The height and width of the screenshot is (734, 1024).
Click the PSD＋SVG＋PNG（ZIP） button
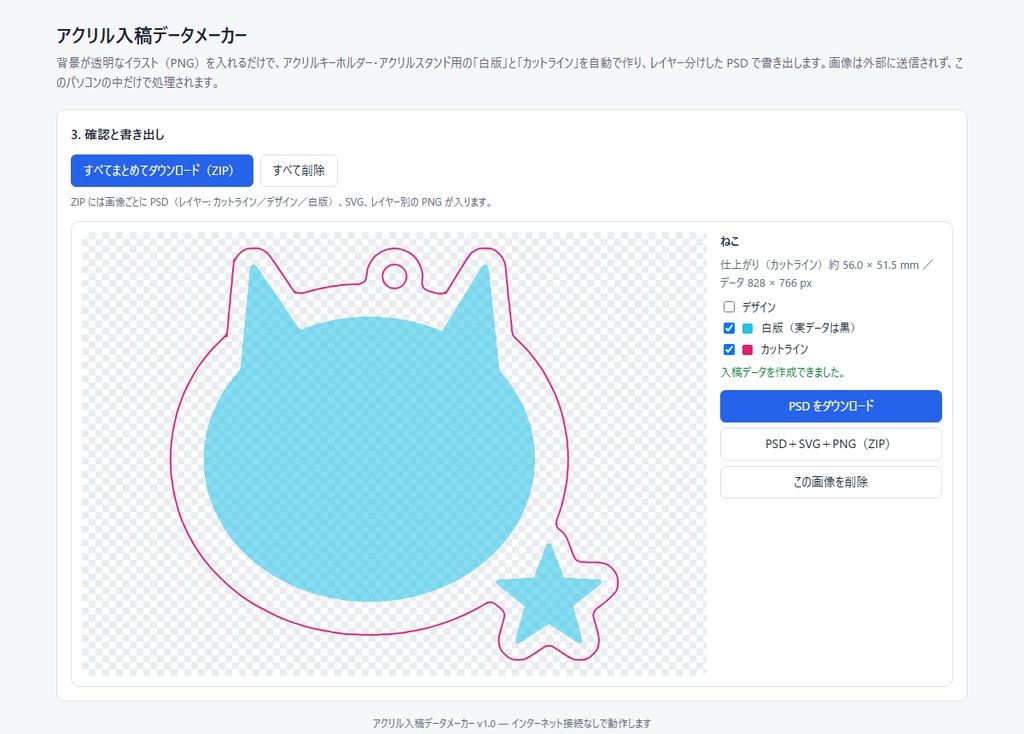click(831, 444)
